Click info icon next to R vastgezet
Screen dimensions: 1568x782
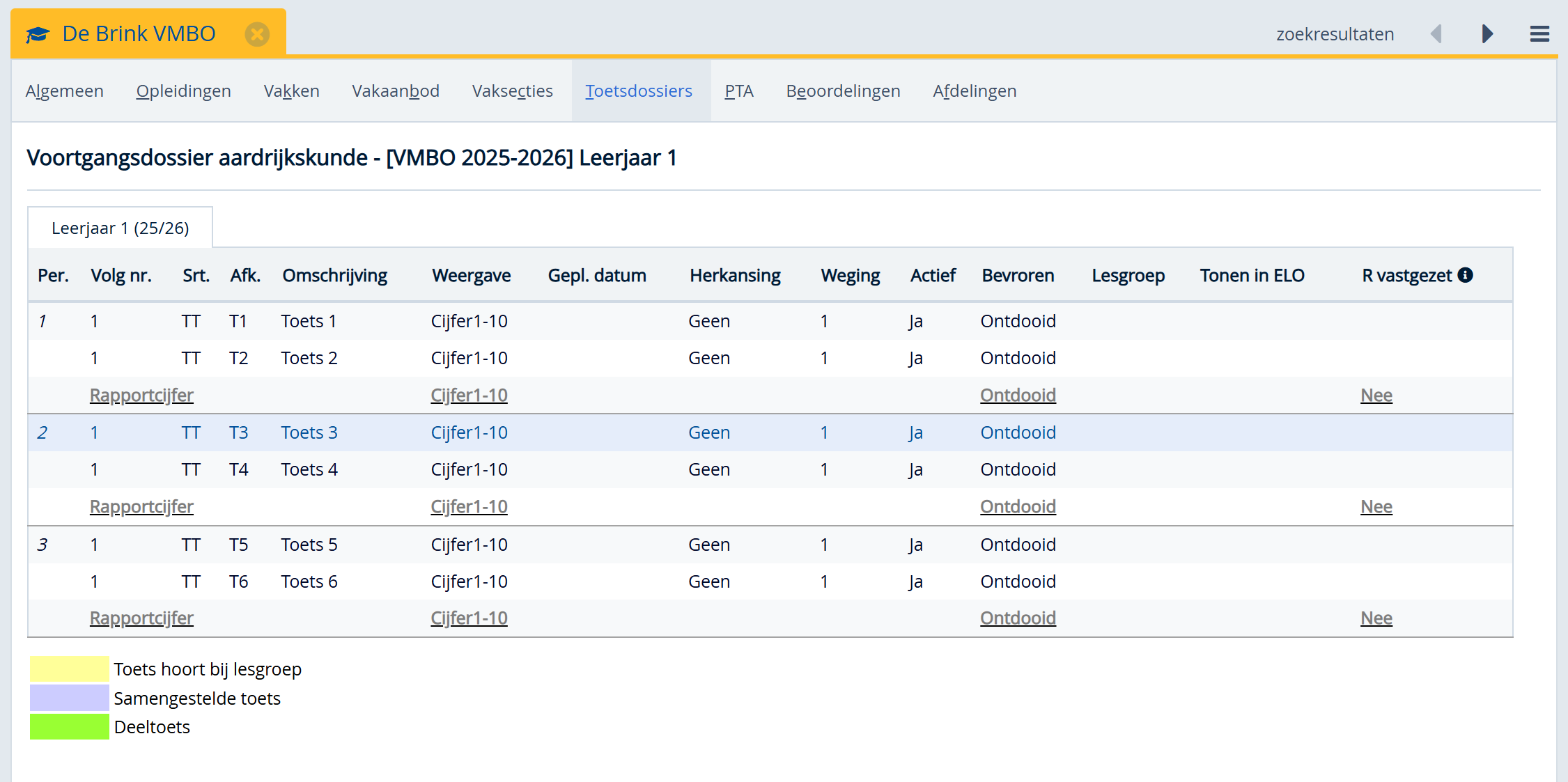[1466, 275]
